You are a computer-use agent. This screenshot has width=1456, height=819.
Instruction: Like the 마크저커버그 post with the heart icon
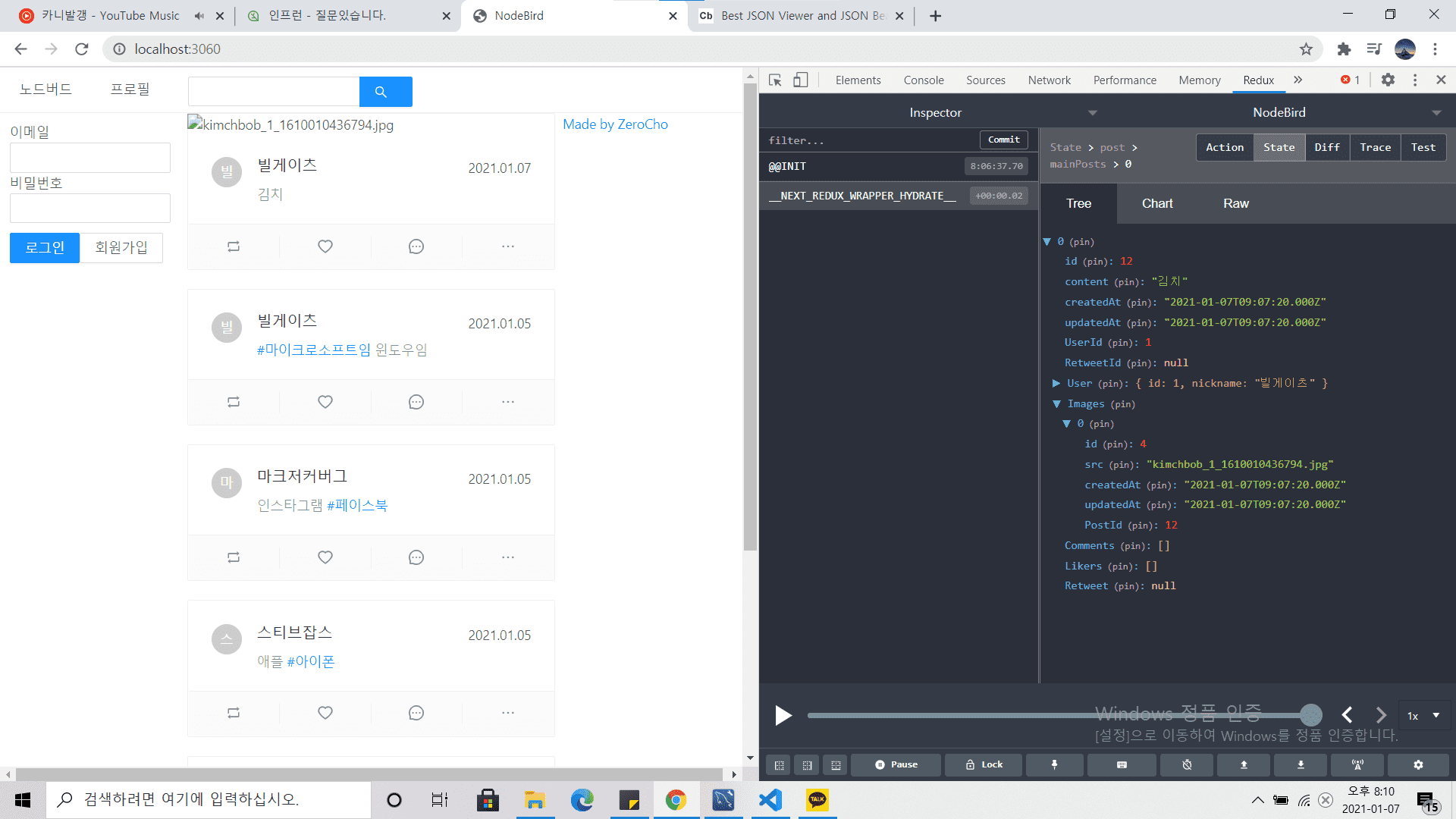(x=325, y=557)
